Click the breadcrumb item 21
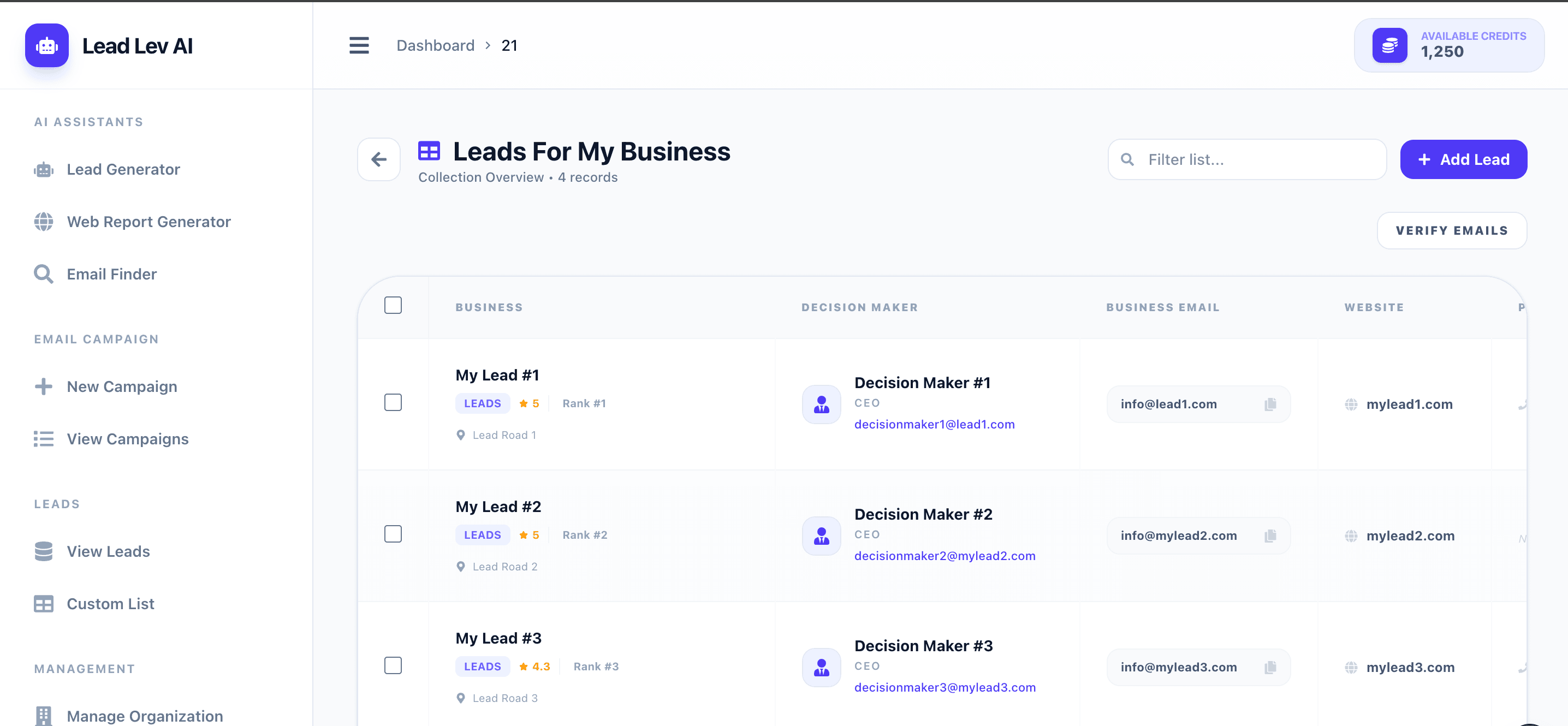Viewport: 1568px width, 726px height. (509, 46)
